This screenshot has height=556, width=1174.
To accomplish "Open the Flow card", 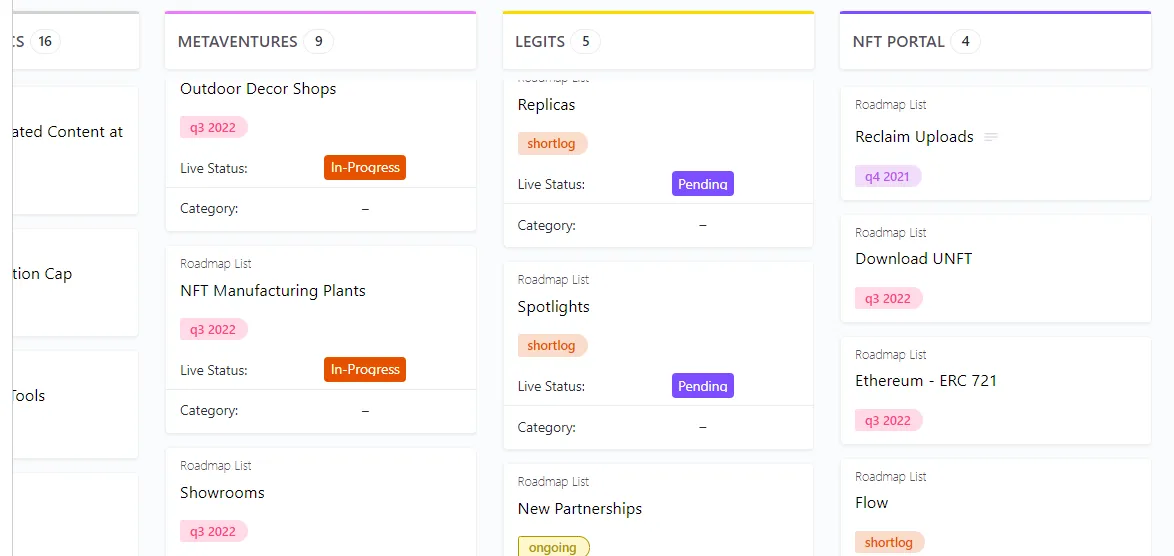I will click(x=872, y=503).
